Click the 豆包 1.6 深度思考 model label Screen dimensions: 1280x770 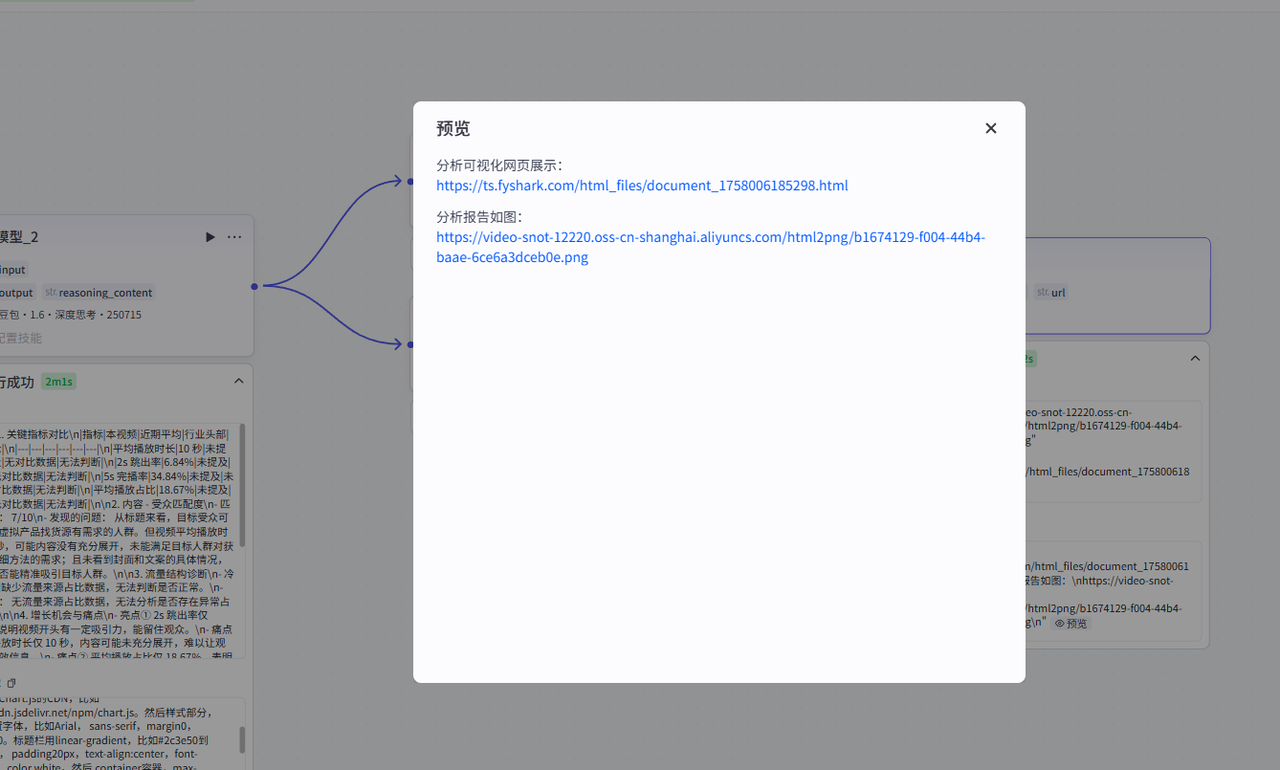click(x=70, y=315)
